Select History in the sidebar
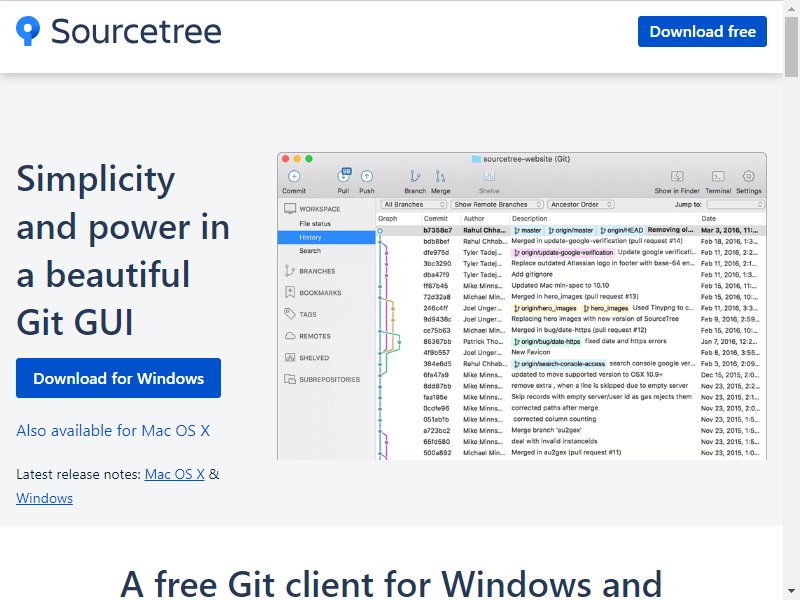 pyautogui.click(x=310, y=237)
